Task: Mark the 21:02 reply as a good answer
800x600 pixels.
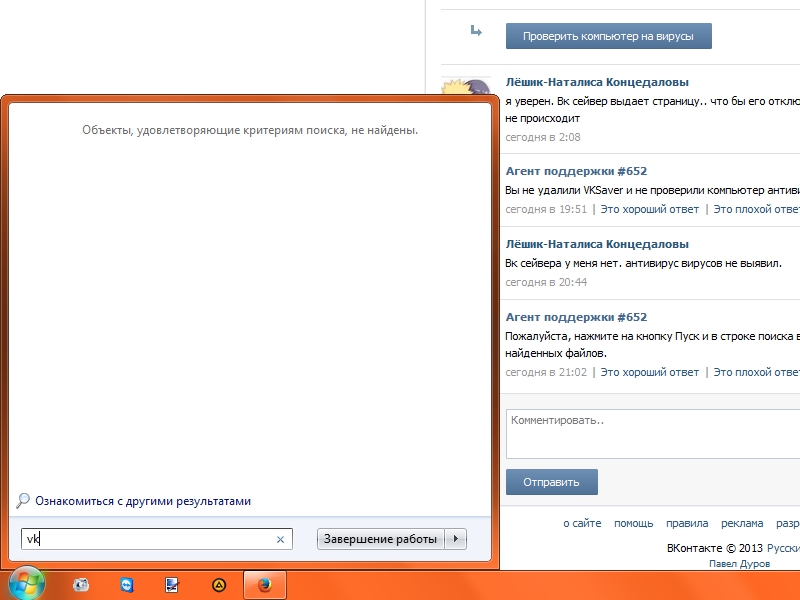Action: pos(649,372)
